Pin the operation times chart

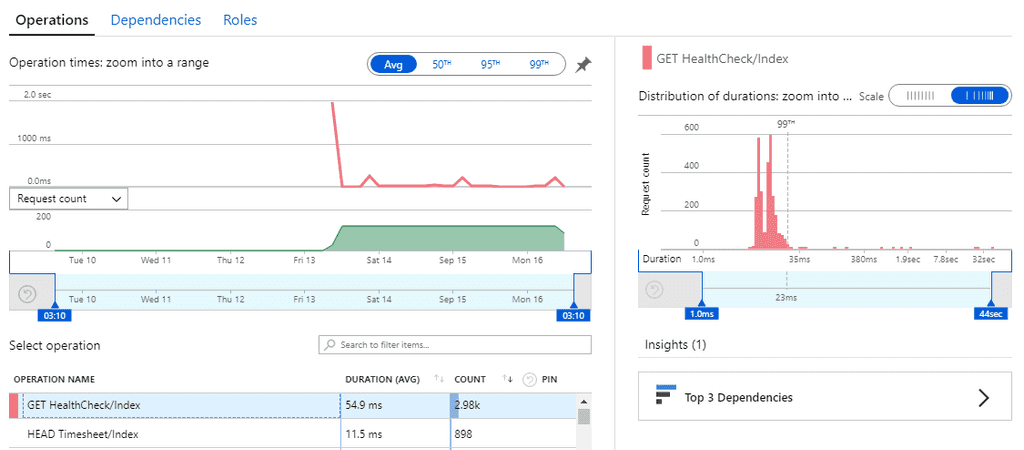coord(583,65)
